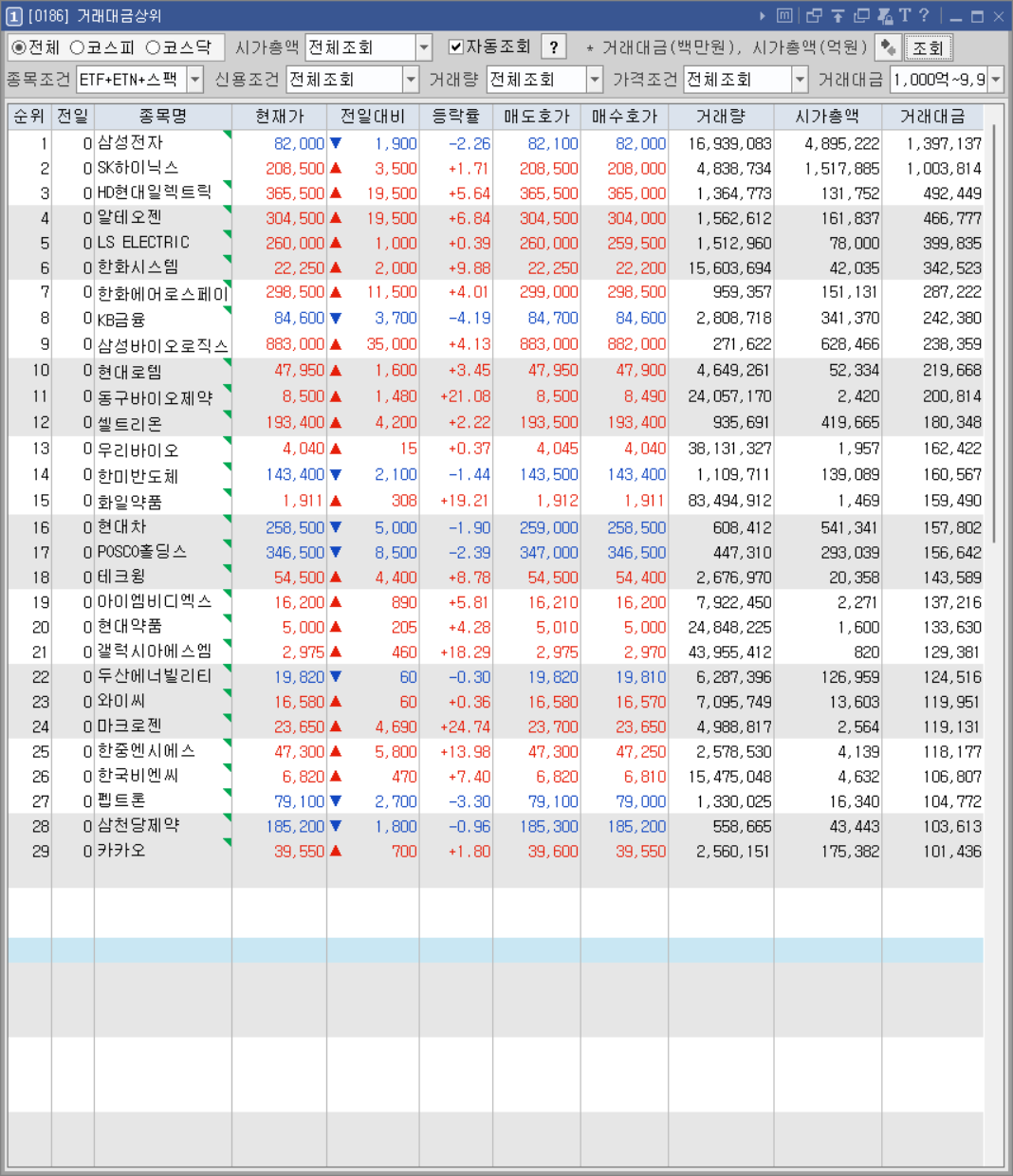1013x1176 pixels.
Task: Click the pin-with-lock icon in title bar
Action: pyautogui.click(x=885, y=16)
